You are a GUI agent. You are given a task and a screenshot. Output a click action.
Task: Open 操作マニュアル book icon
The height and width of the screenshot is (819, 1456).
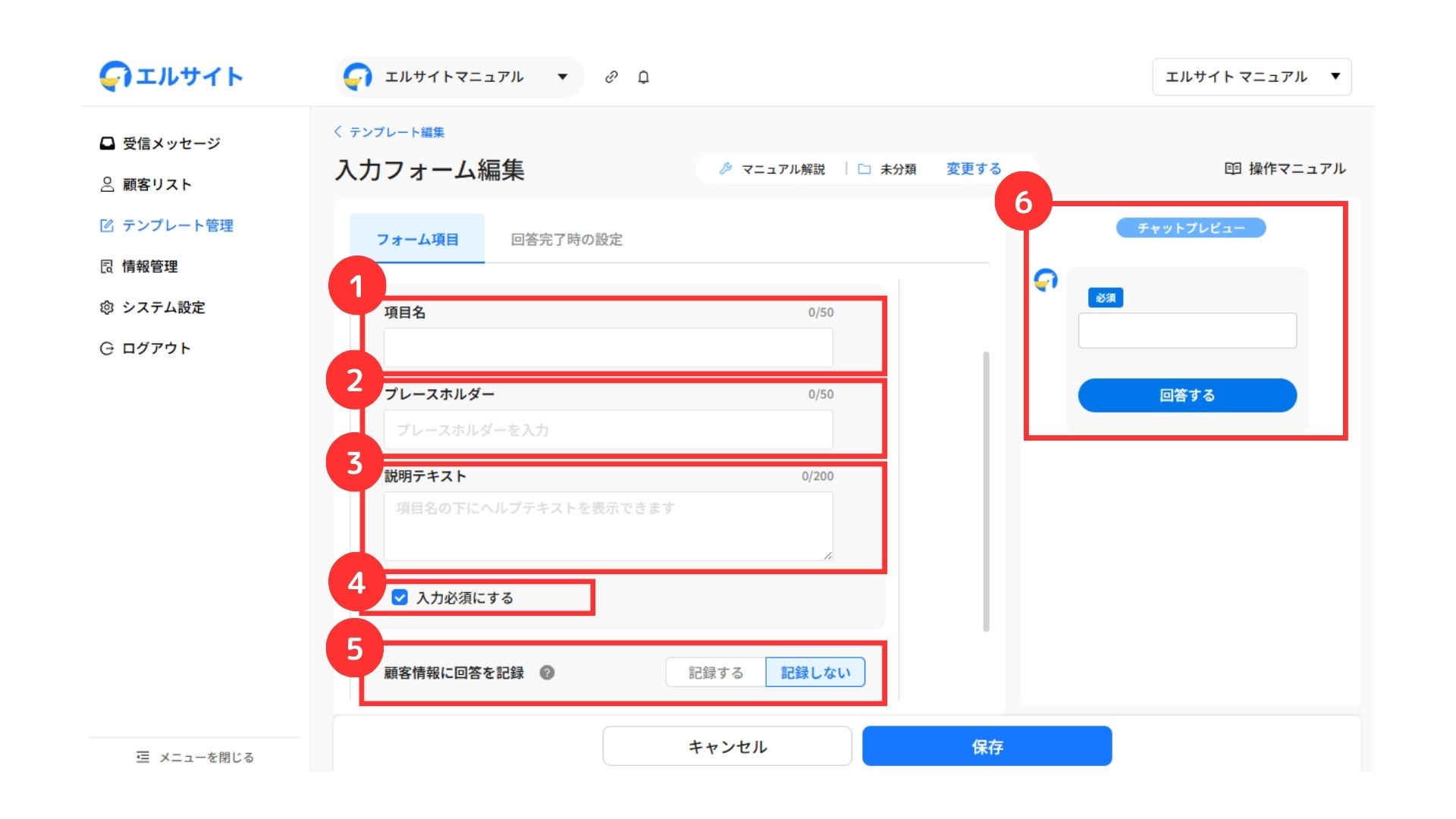[x=1232, y=168]
